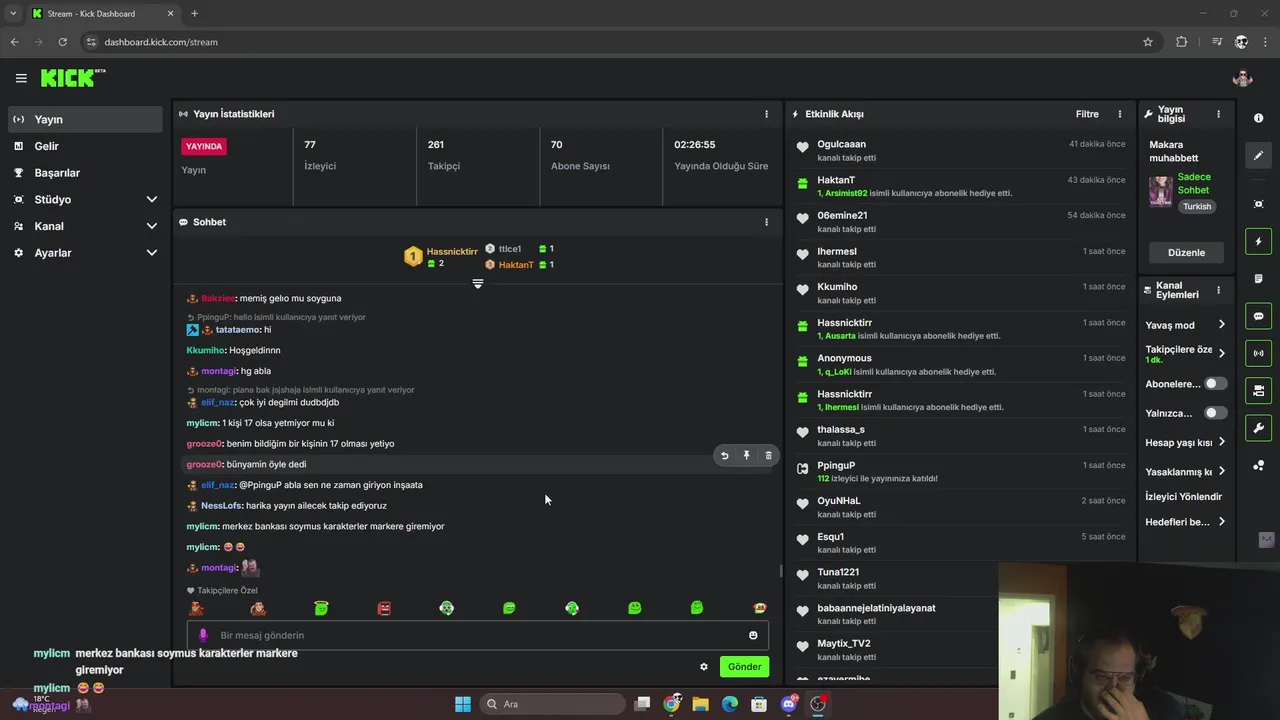The width and height of the screenshot is (1280, 720).
Task: Open Yavaş mod options arrow
Action: pyautogui.click(x=1222, y=325)
